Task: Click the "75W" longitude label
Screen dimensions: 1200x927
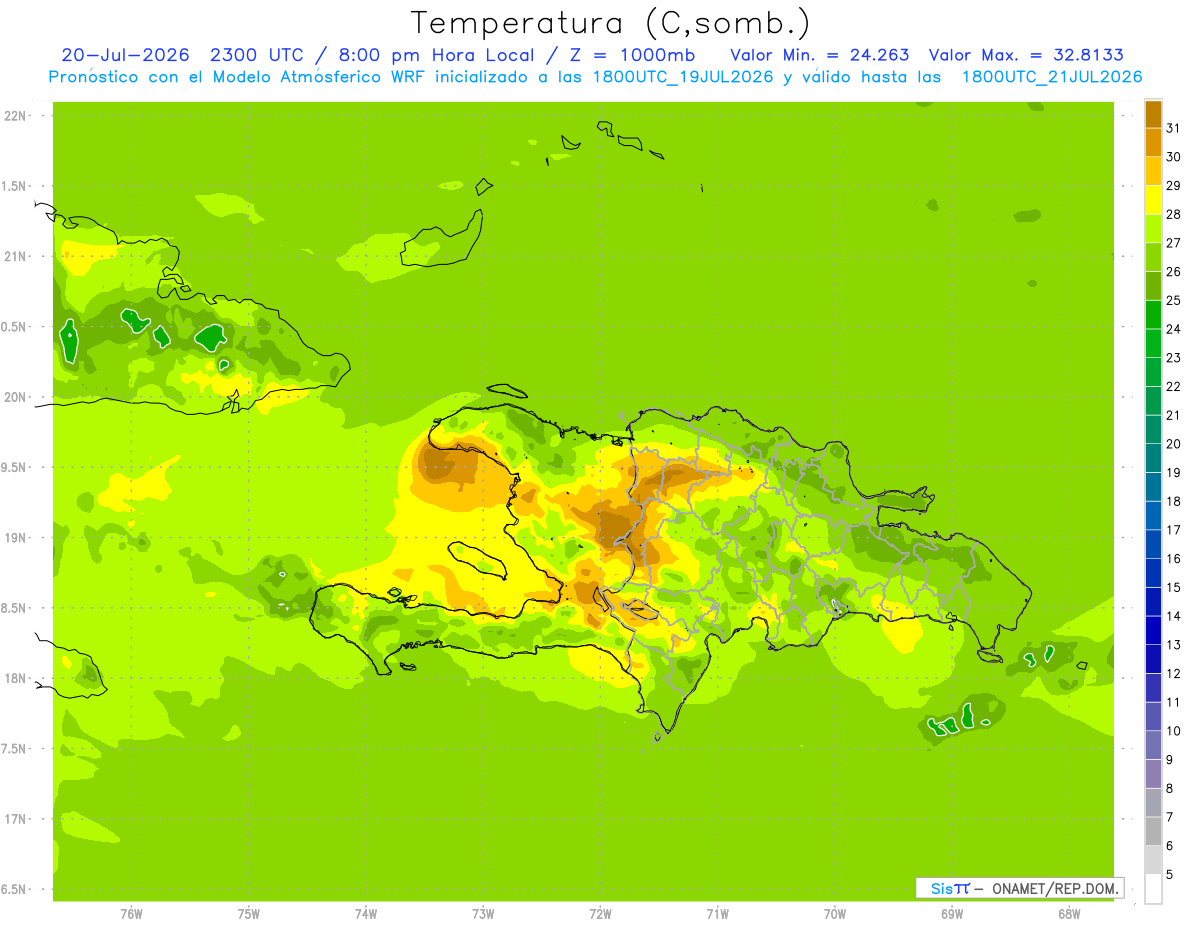Action: coord(249,914)
